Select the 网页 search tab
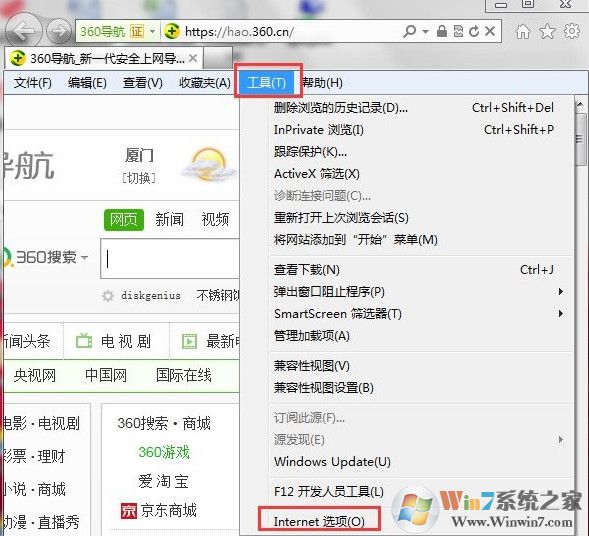 coord(124,220)
